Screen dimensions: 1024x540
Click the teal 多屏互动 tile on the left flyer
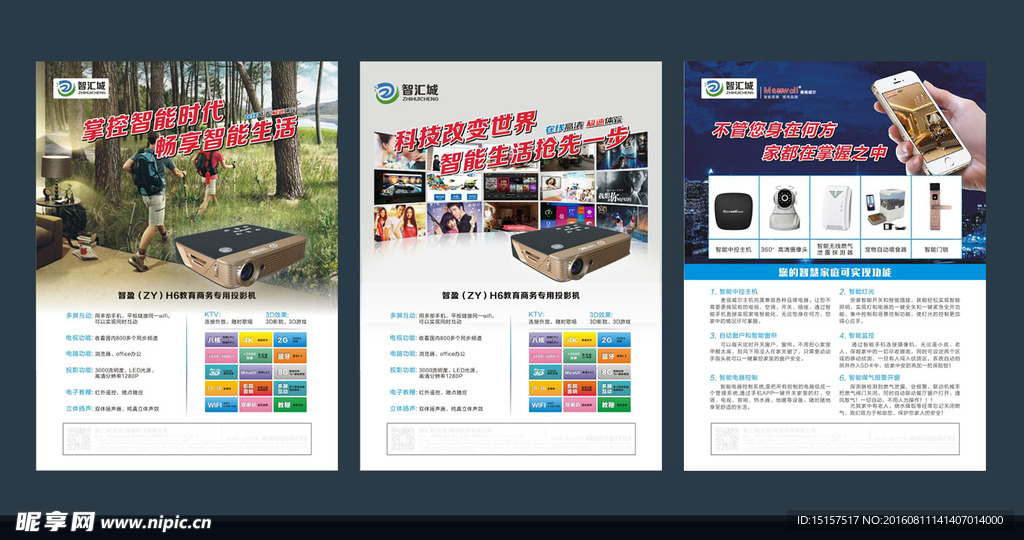290,389
